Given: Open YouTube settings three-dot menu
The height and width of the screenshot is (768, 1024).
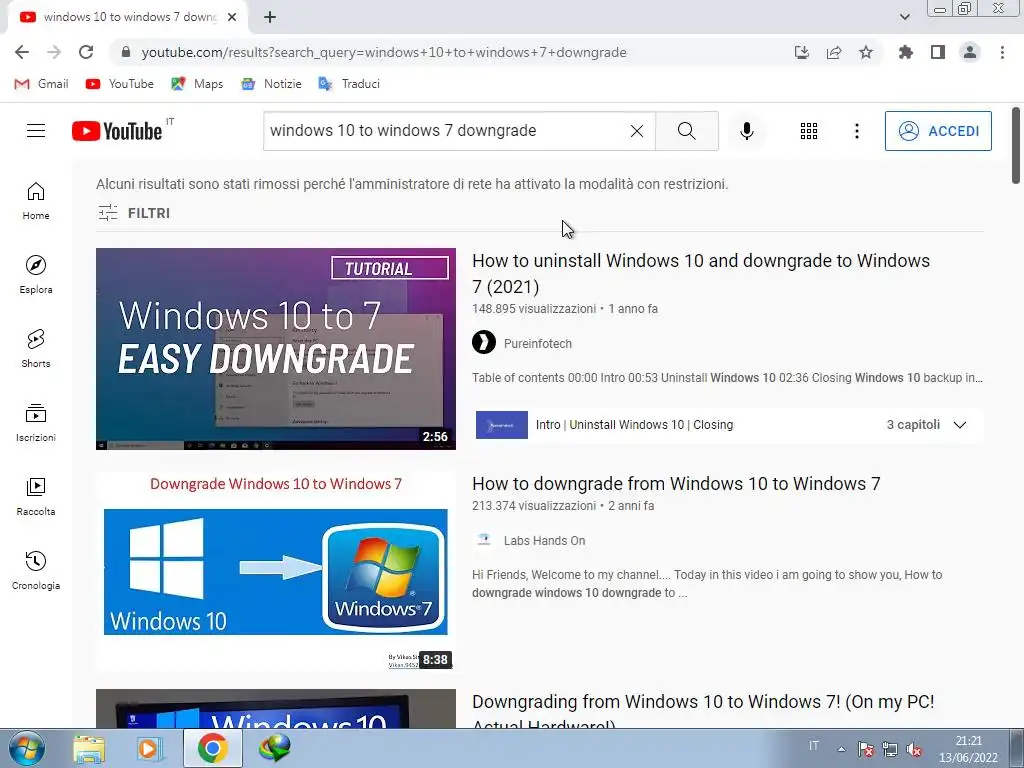Looking at the screenshot, I should click(x=857, y=131).
